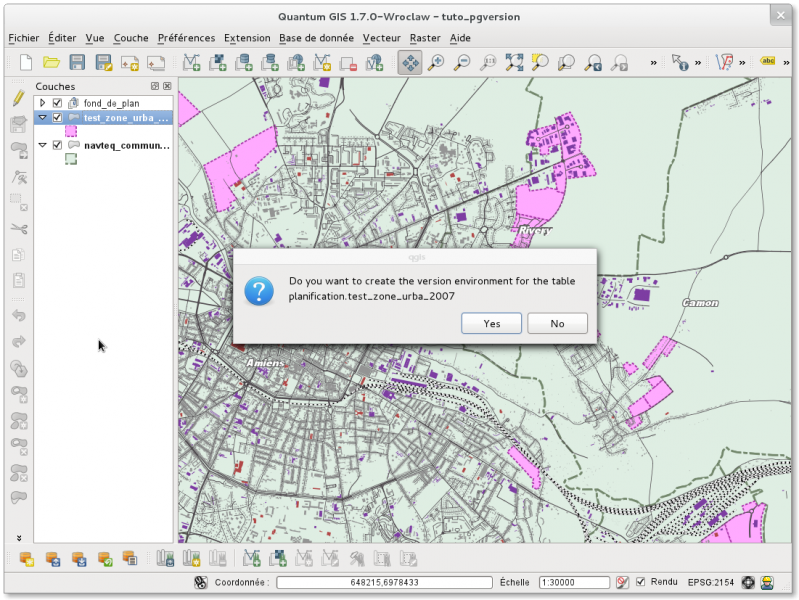This screenshot has height=600, width=799.
Task: Open the Extension menu
Action: click(x=247, y=38)
